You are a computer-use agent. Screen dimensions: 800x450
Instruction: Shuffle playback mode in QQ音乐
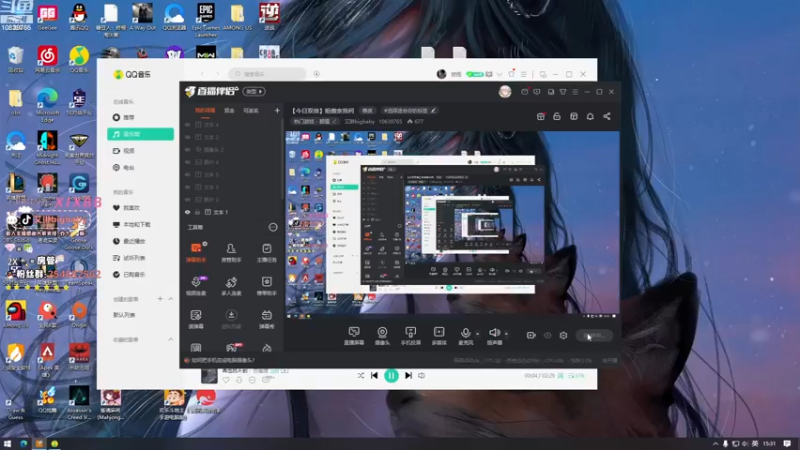361,376
